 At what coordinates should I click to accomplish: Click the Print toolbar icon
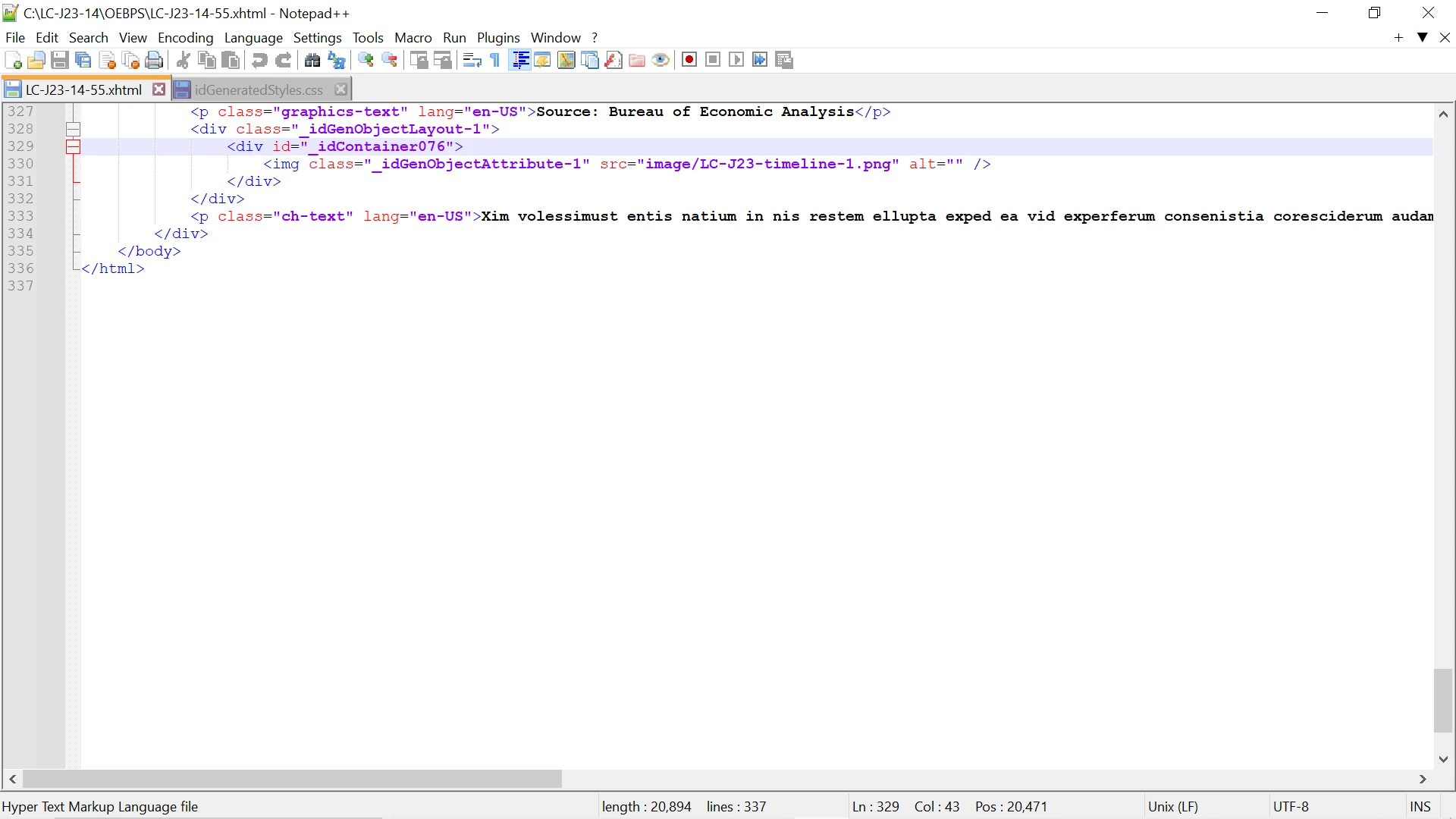tap(154, 60)
